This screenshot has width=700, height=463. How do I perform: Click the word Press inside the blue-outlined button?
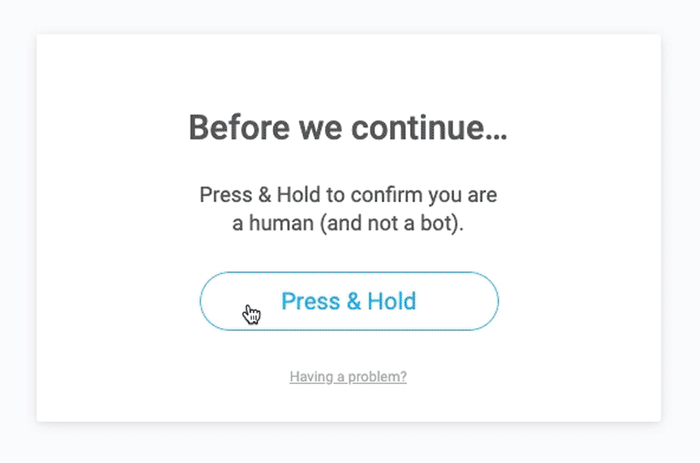tap(311, 301)
